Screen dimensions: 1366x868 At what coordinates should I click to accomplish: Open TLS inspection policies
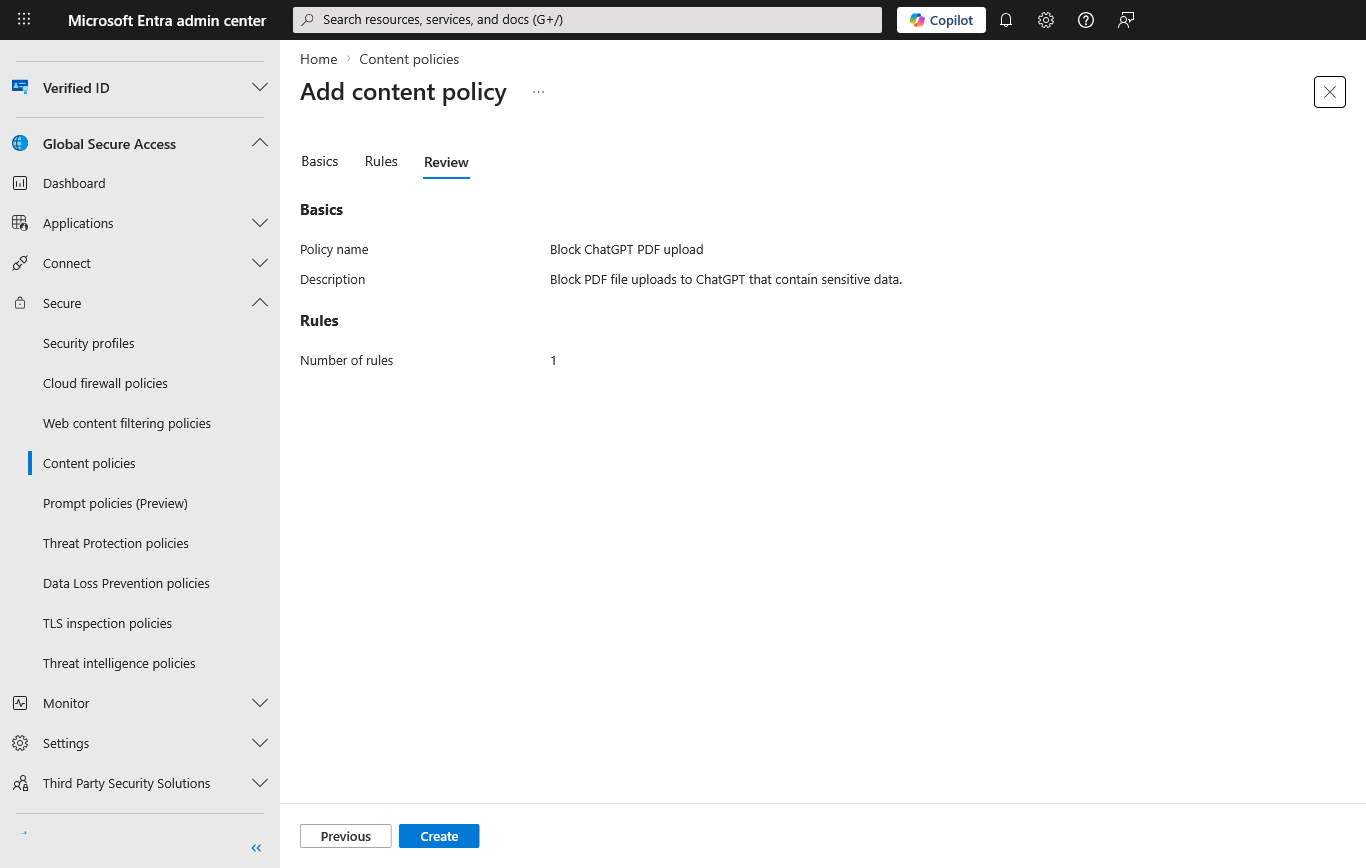(107, 623)
